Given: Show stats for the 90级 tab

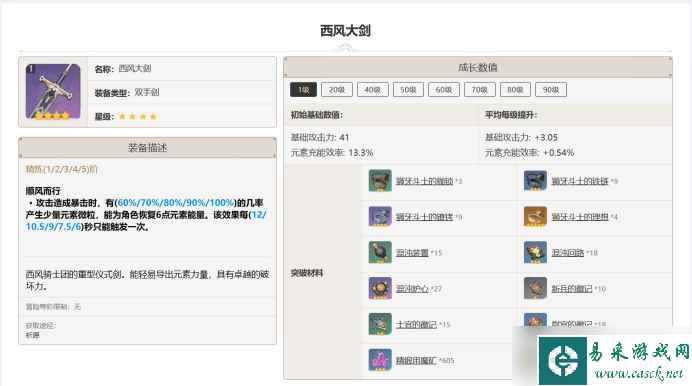Looking at the screenshot, I should (551, 90).
